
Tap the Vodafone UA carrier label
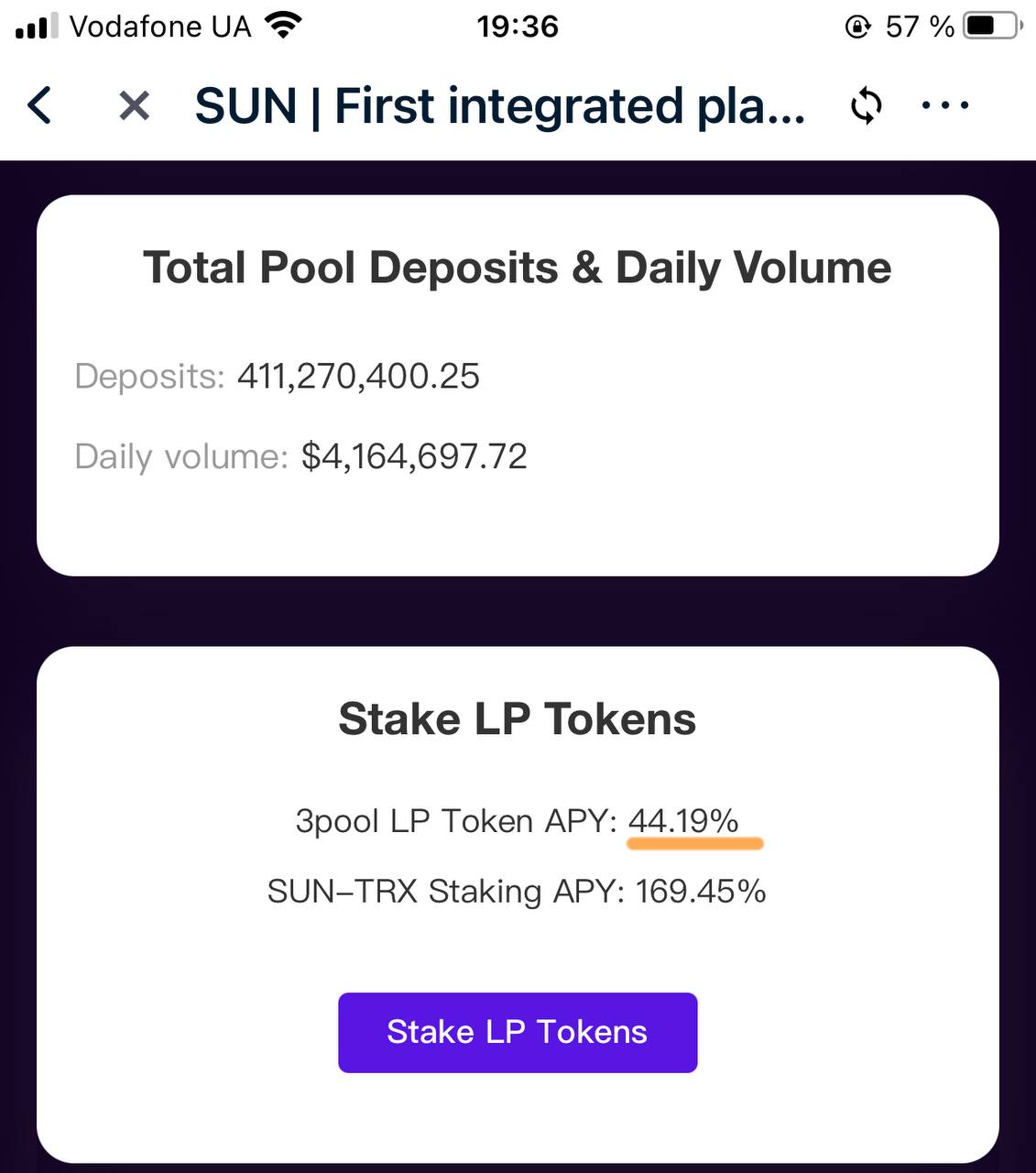point(160,27)
